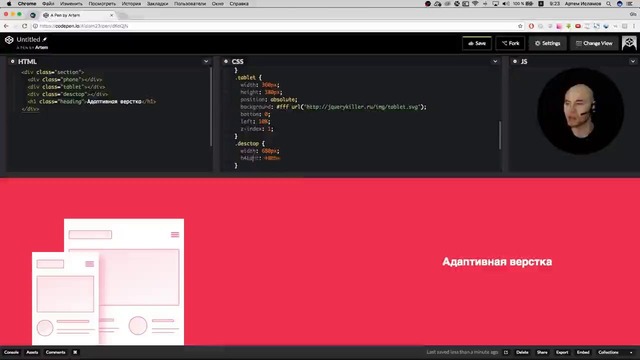Open the link icon beside Delete in footer
This screenshot has height=360, width=640.
(x=506, y=352)
